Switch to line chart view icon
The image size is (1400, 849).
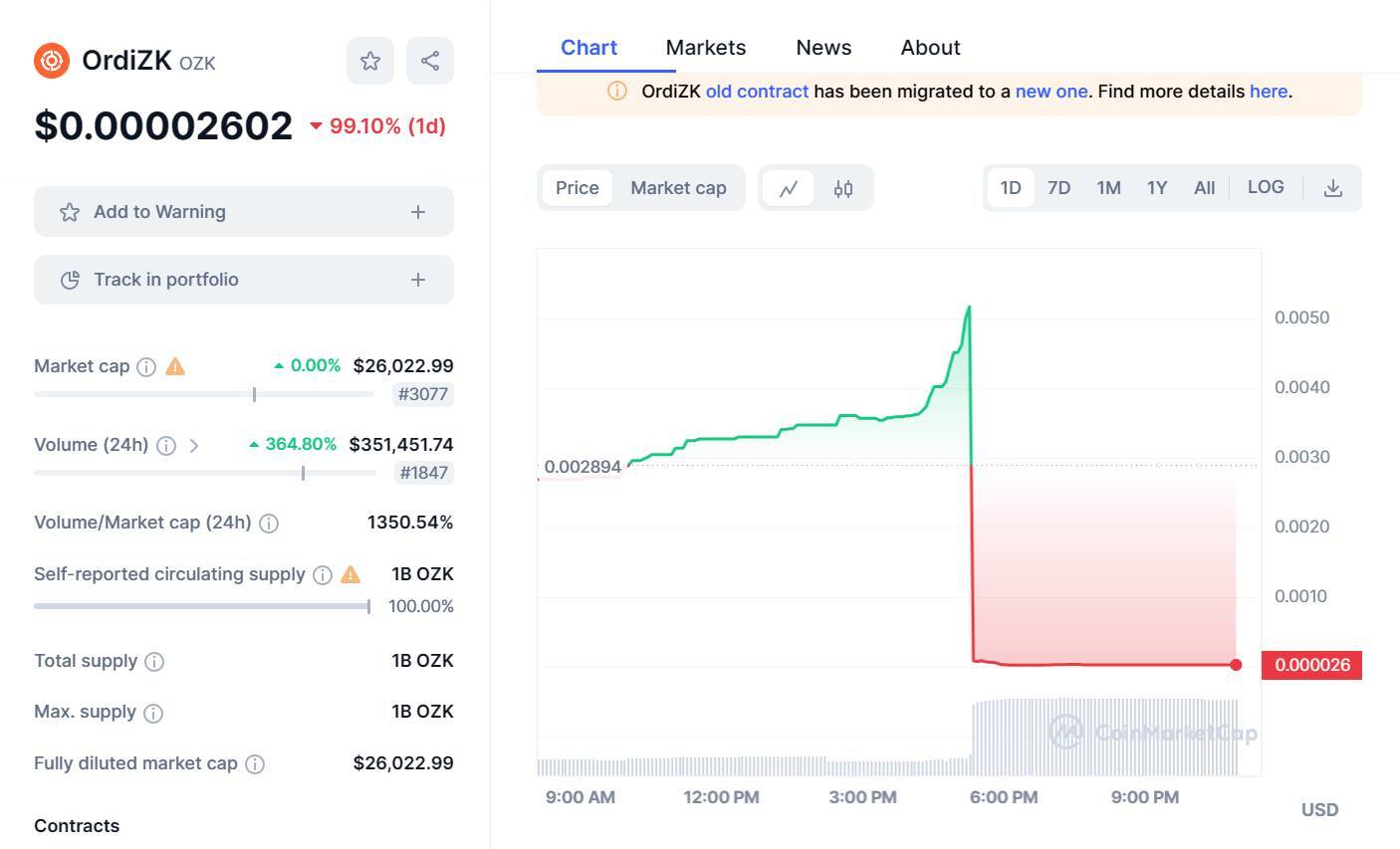(789, 188)
